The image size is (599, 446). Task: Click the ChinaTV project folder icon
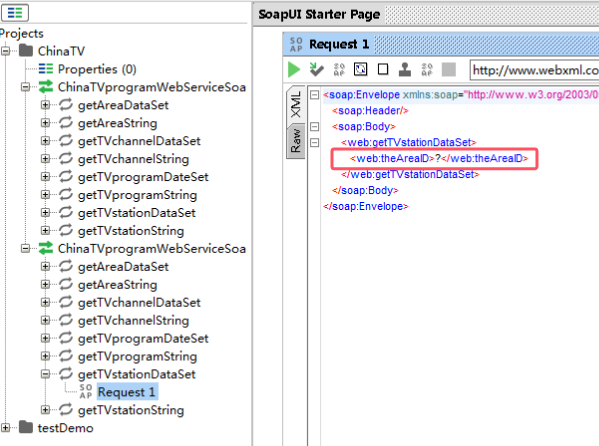point(26,50)
